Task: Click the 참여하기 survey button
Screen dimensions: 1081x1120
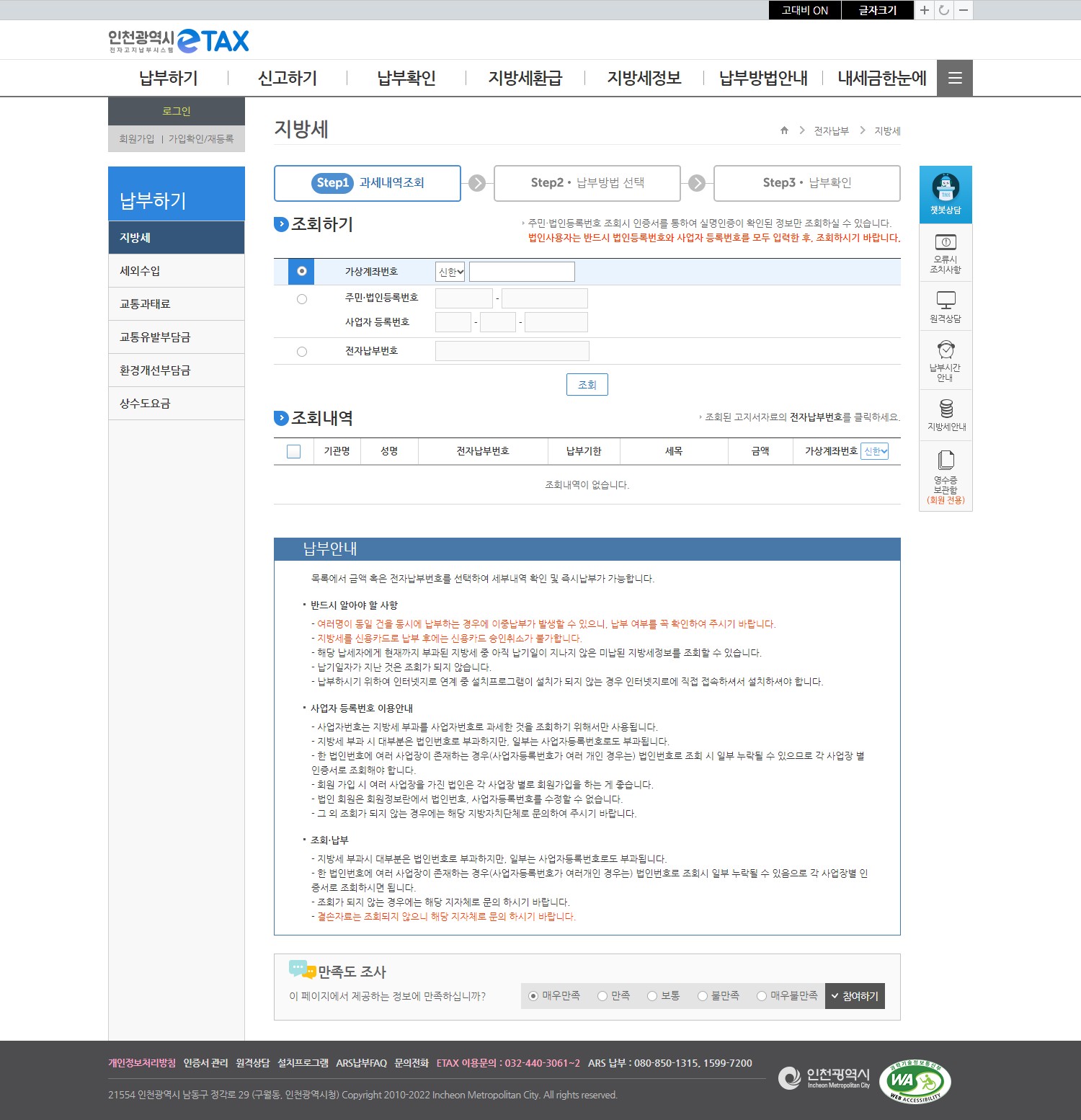Action: pos(855,996)
